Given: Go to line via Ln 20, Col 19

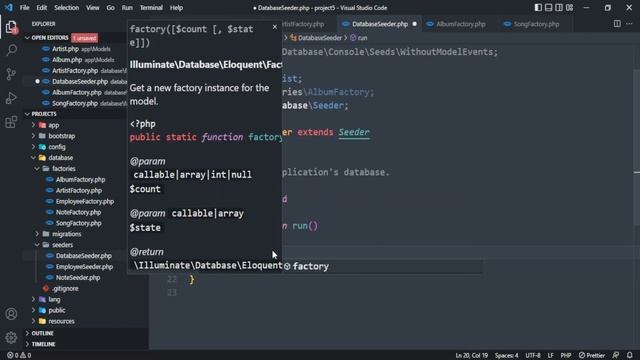Looking at the screenshot, I should pyautogui.click(x=471, y=356).
